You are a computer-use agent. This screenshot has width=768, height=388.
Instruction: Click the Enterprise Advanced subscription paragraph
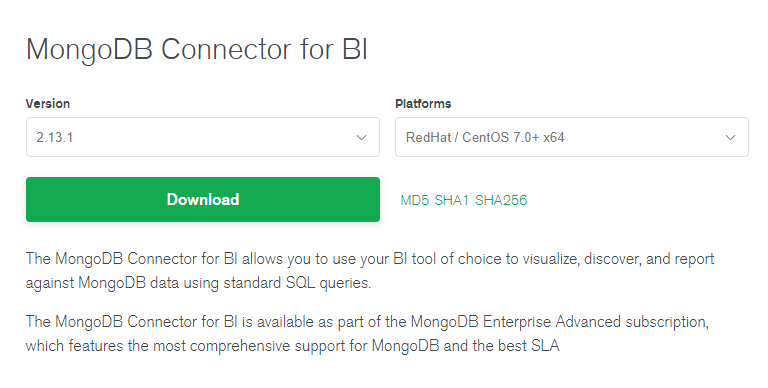pos(367,334)
